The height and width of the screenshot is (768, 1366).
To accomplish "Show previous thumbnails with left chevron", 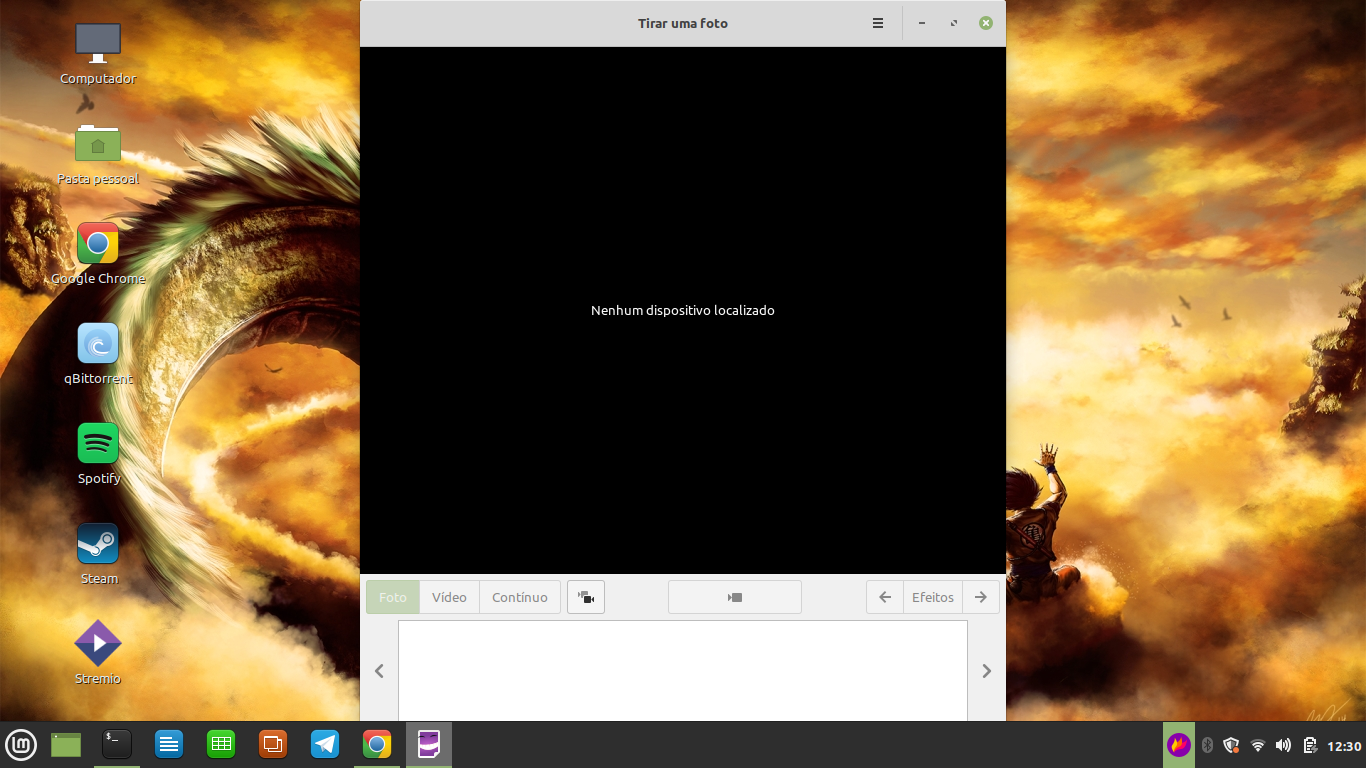I will click(379, 671).
